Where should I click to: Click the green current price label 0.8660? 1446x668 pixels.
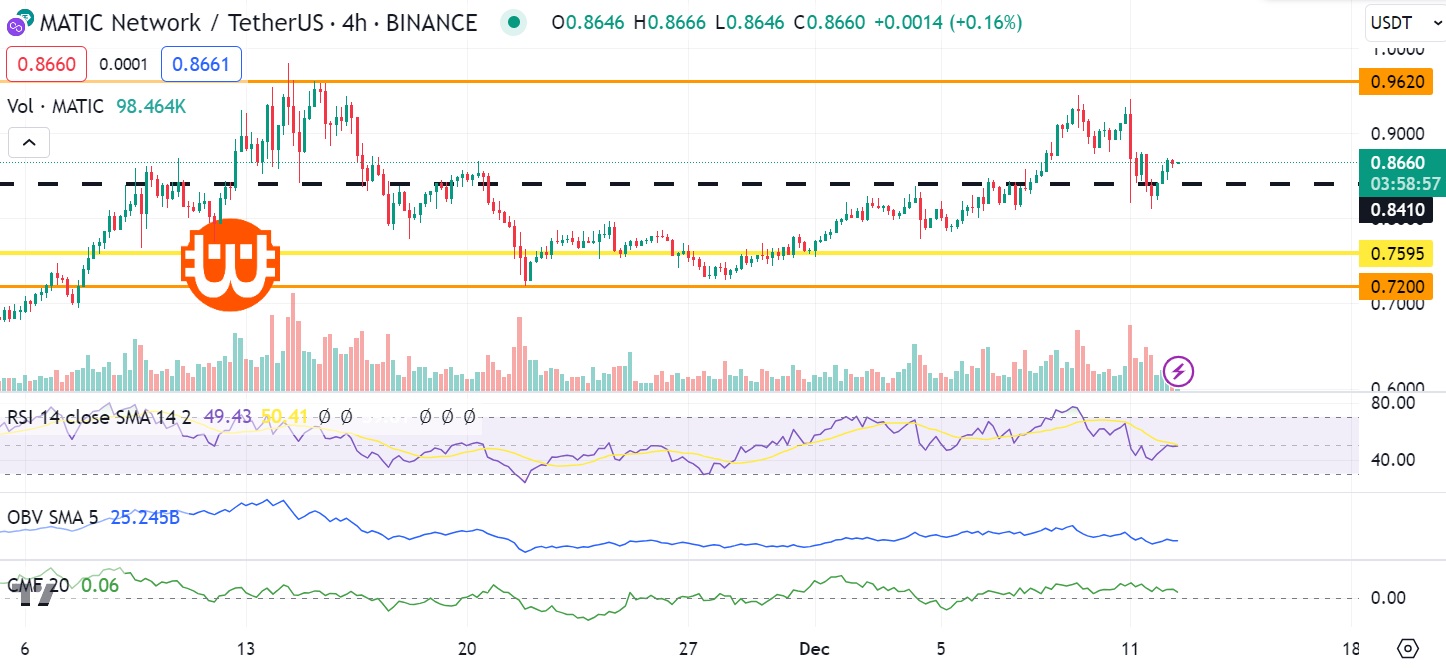point(1401,162)
